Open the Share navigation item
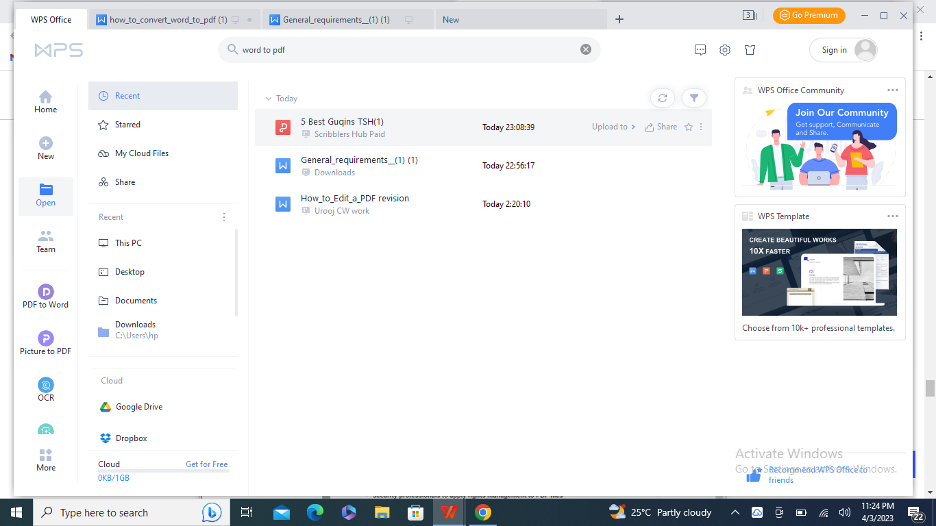 163,182
